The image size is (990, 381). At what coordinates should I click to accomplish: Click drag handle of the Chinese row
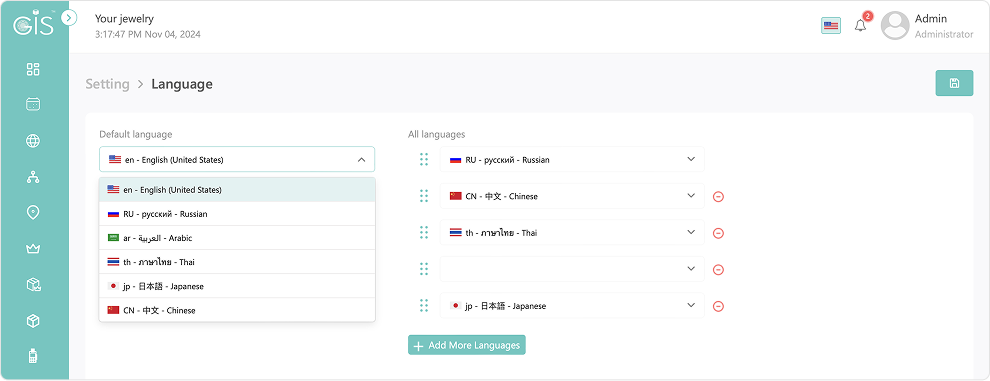click(x=424, y=196)
